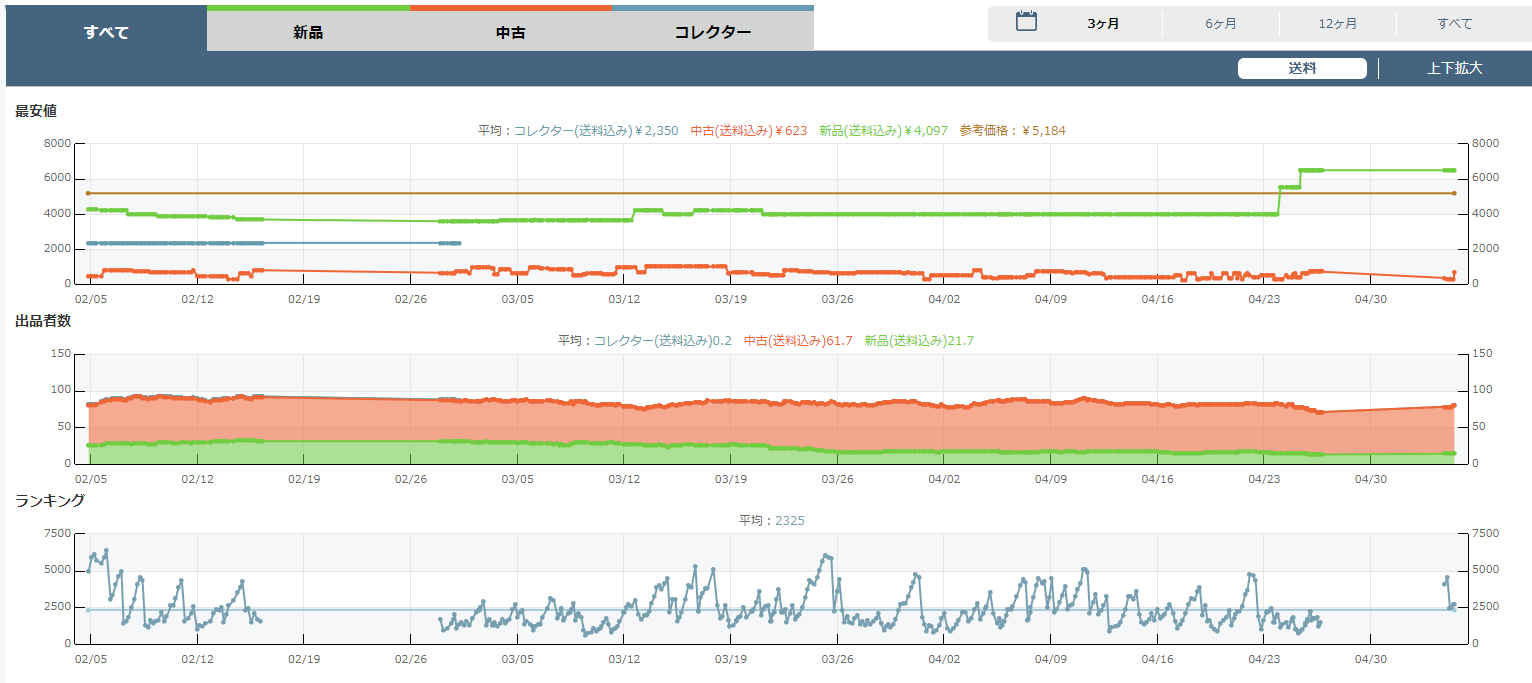Click the brown 参考価格 line's right end dot
Viewport: 1532px width, 683px height.
point(1453,193)
